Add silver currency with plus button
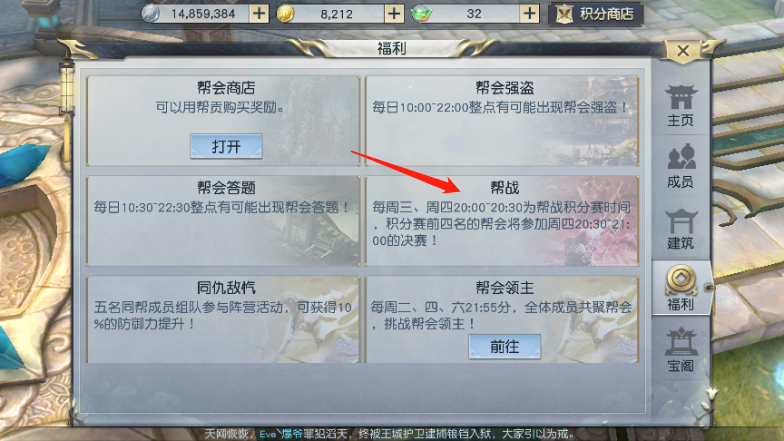The width and height of the screenshot is (784, 441). 259,14
